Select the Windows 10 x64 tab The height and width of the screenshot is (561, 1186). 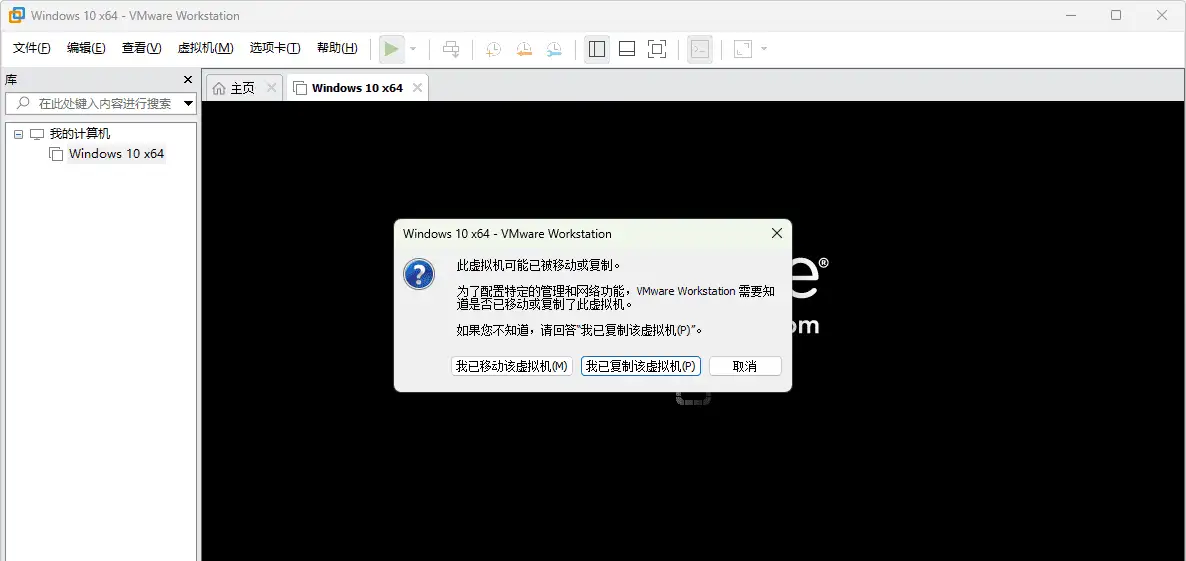357,88
